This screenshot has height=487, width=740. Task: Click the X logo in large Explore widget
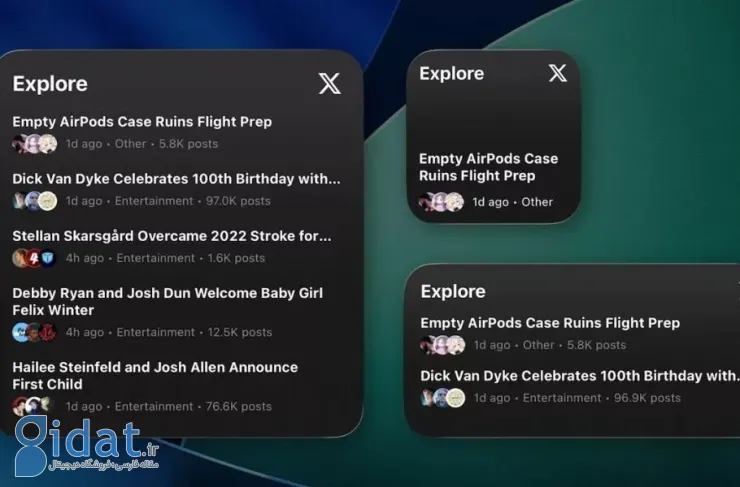pyautogui.click(x=329, y=84)
